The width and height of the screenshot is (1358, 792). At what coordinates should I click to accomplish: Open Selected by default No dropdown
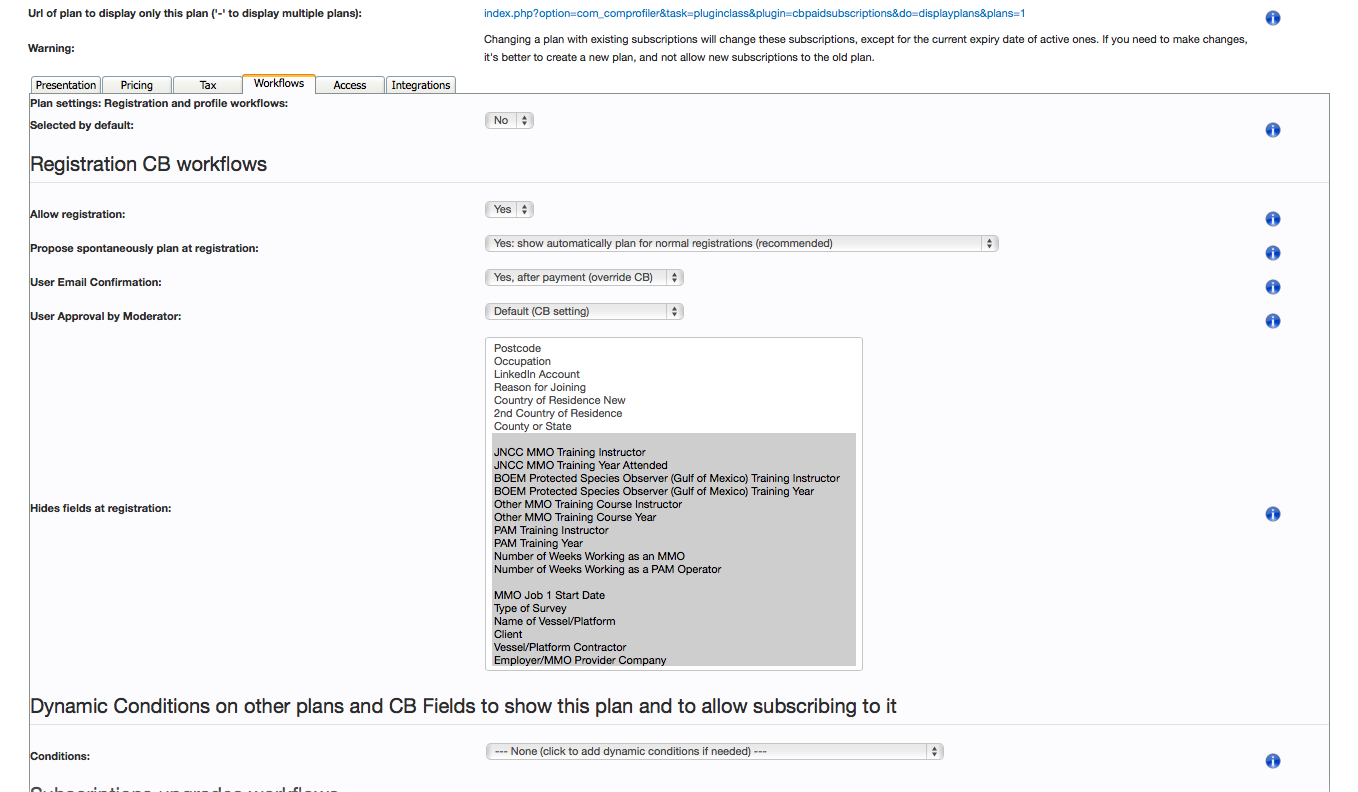(510, 120)
